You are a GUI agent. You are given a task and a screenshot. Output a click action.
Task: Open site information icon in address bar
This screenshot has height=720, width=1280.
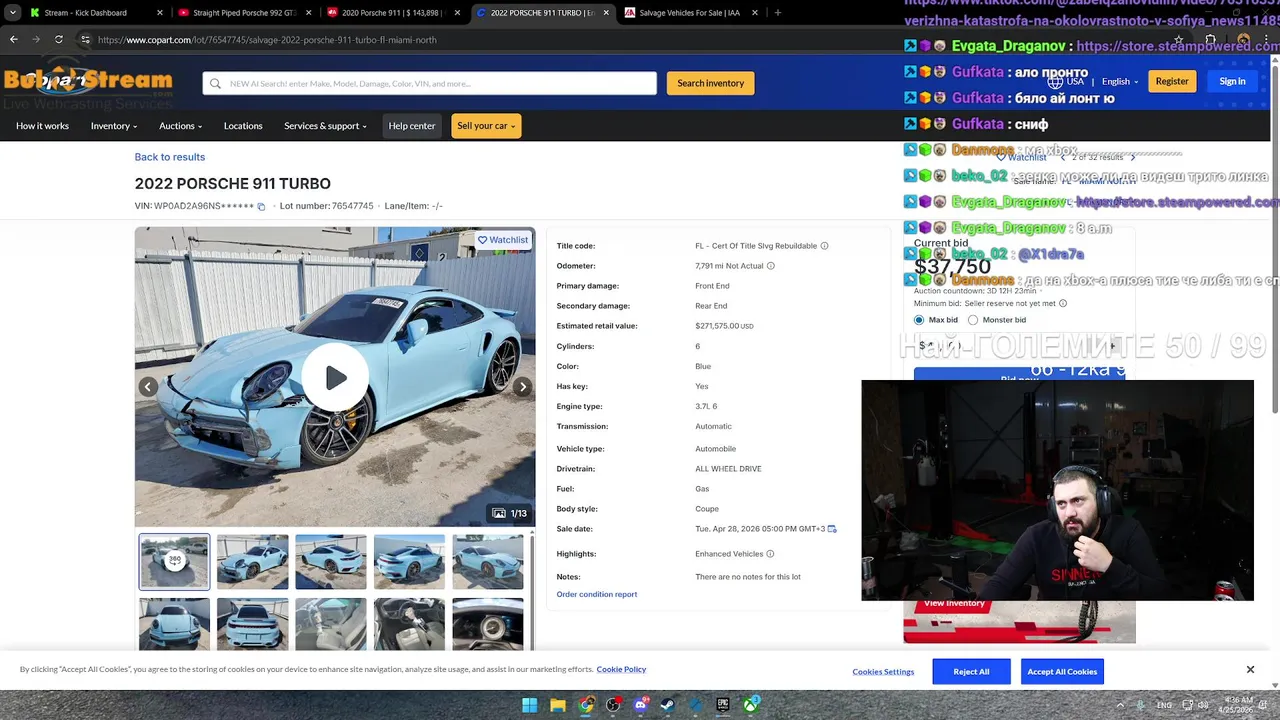pos(85,40)
